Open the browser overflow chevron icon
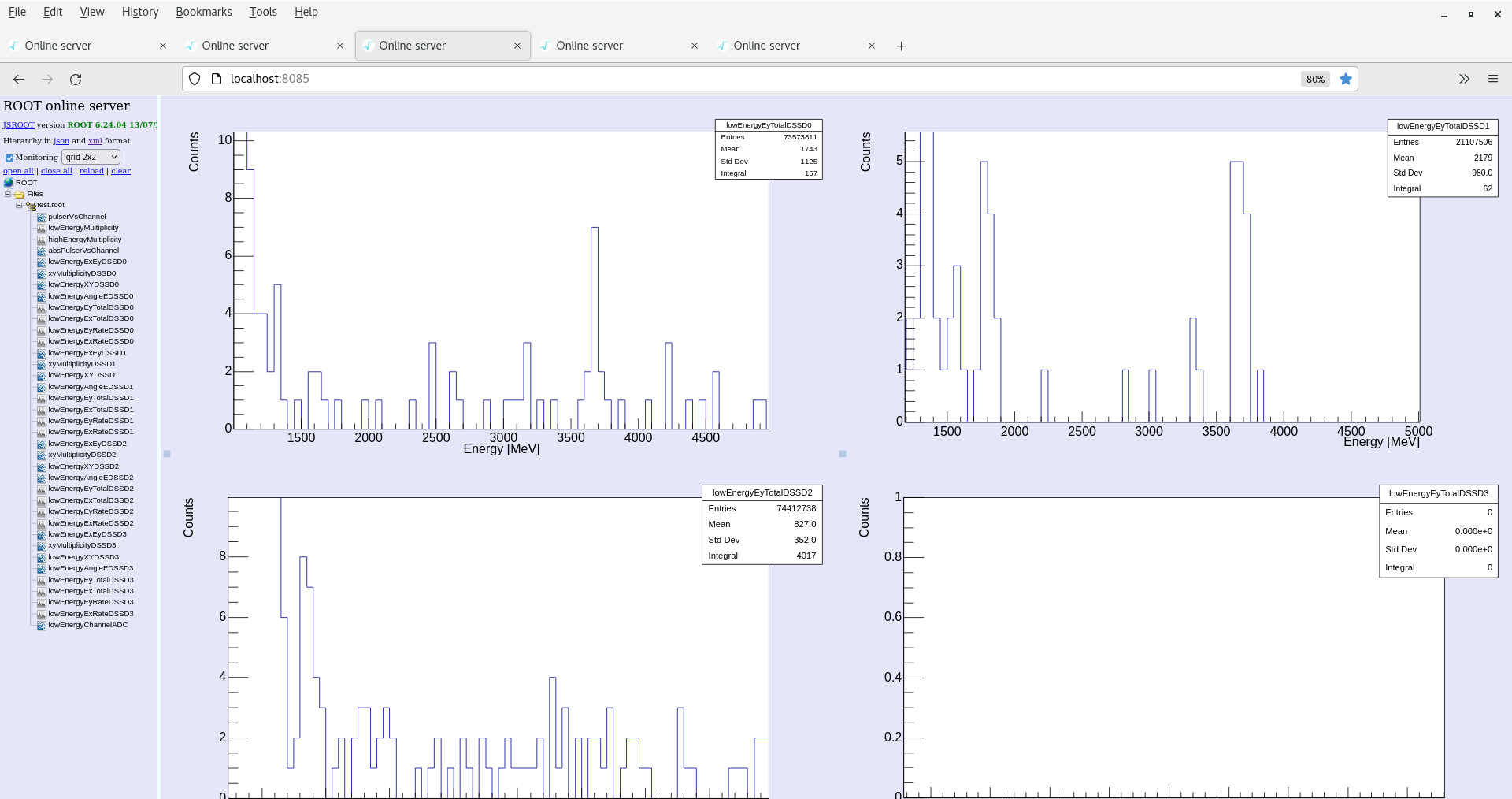The image size is (1512, 799). 1465,79
